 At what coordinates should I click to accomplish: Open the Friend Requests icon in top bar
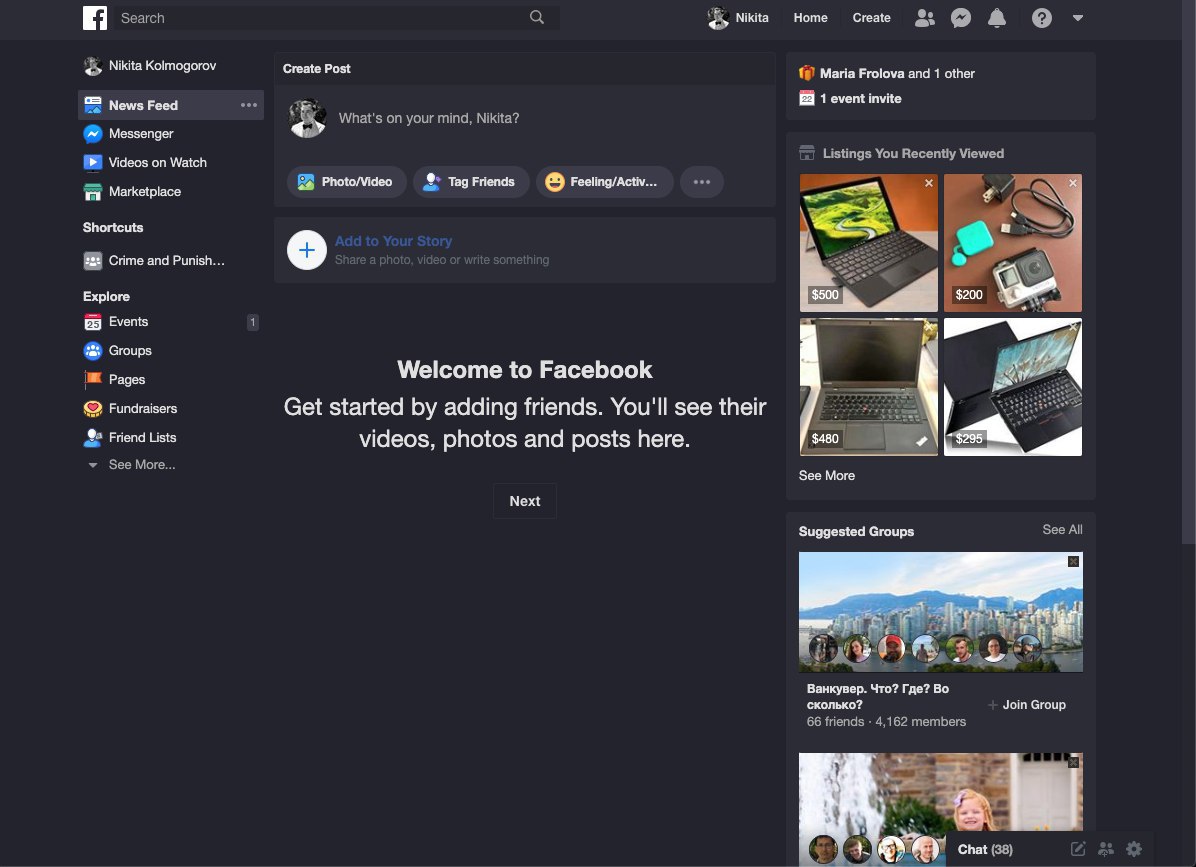point(924,18)
